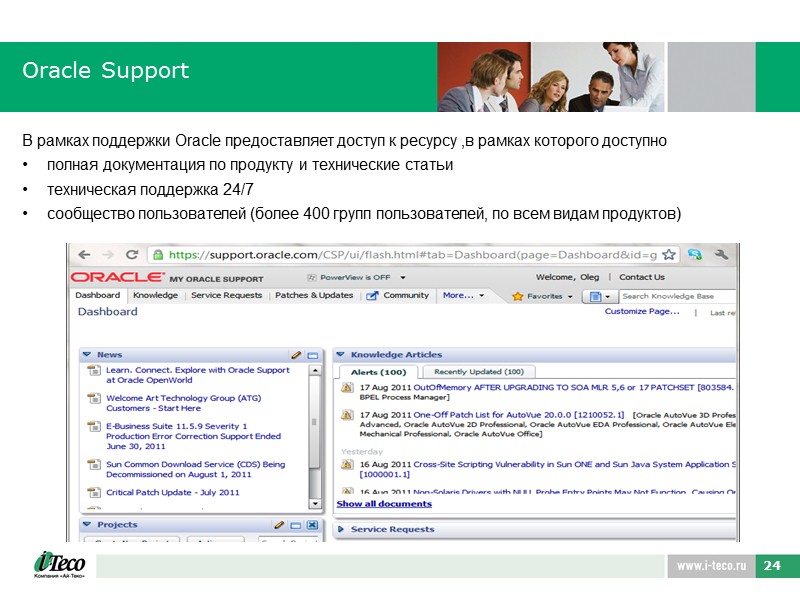Click the knowledge base document icon
Screen dimensions: 800x600
point(595,296)
